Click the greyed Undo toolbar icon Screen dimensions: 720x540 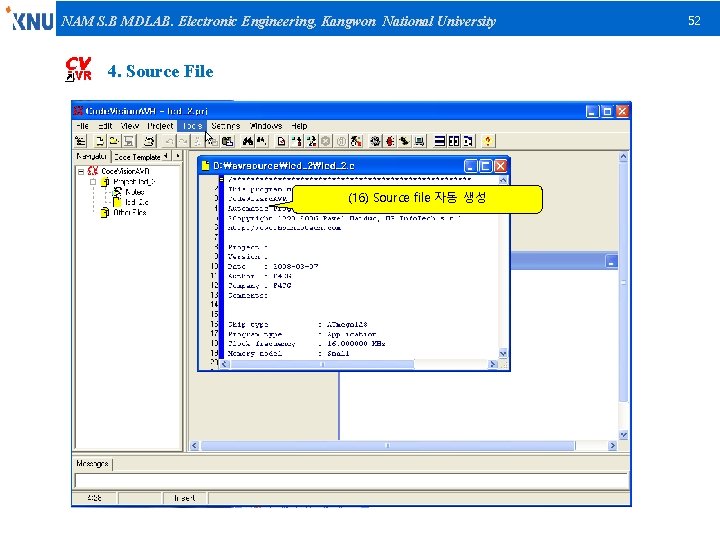point(169,141)
